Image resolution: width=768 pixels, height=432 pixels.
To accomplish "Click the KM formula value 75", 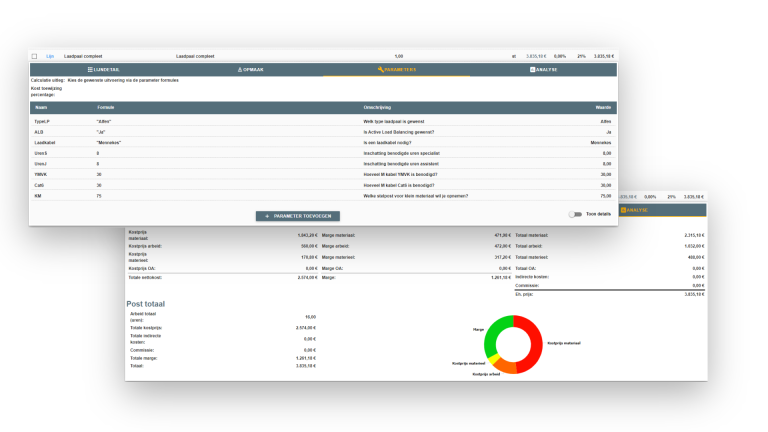I will [x=100, y=196].
